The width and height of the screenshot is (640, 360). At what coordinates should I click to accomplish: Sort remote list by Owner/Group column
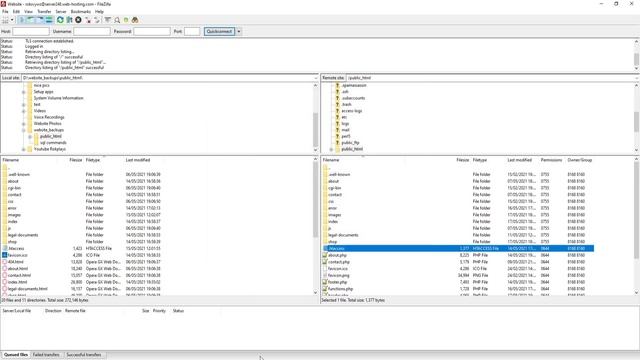[580, 160]
